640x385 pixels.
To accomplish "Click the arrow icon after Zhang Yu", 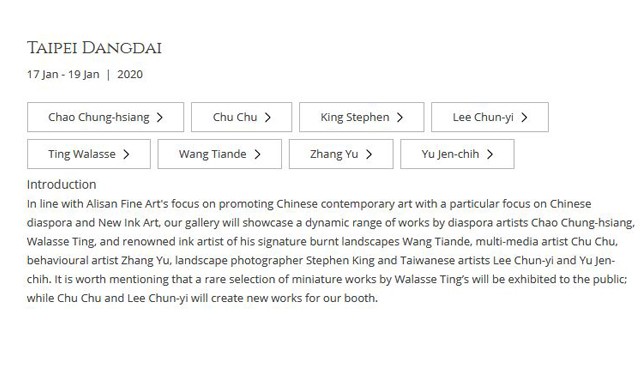I will (x=369, y=154).
